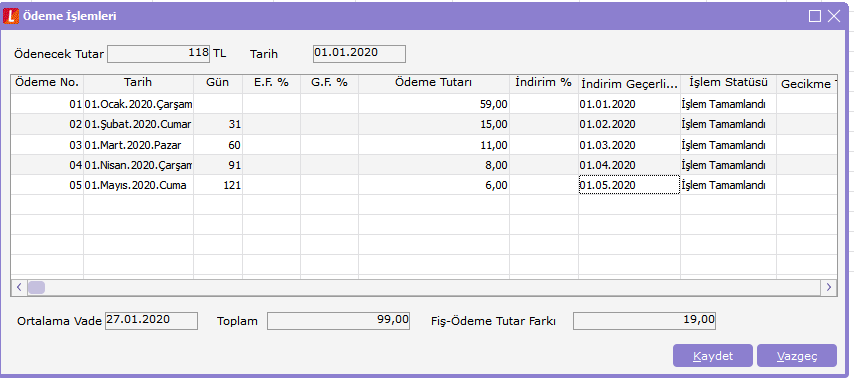
Task: Close the Ödeme İşlemleri window
Action: click(x=834, y=16)
